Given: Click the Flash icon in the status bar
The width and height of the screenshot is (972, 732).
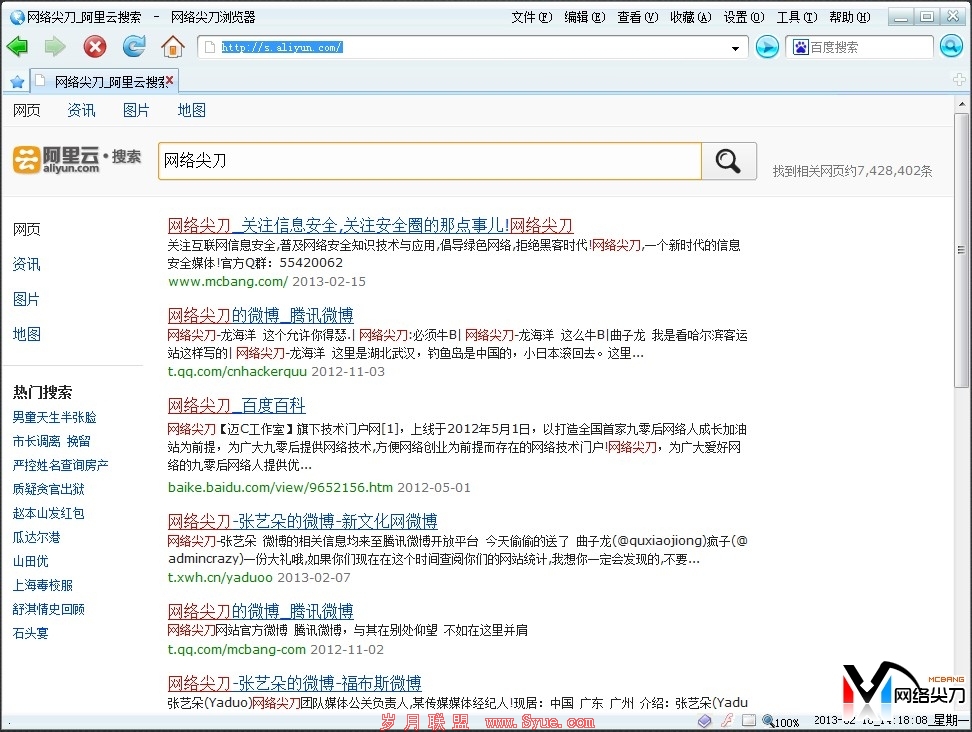Looking at the screenshot, I should pos(727,720).
